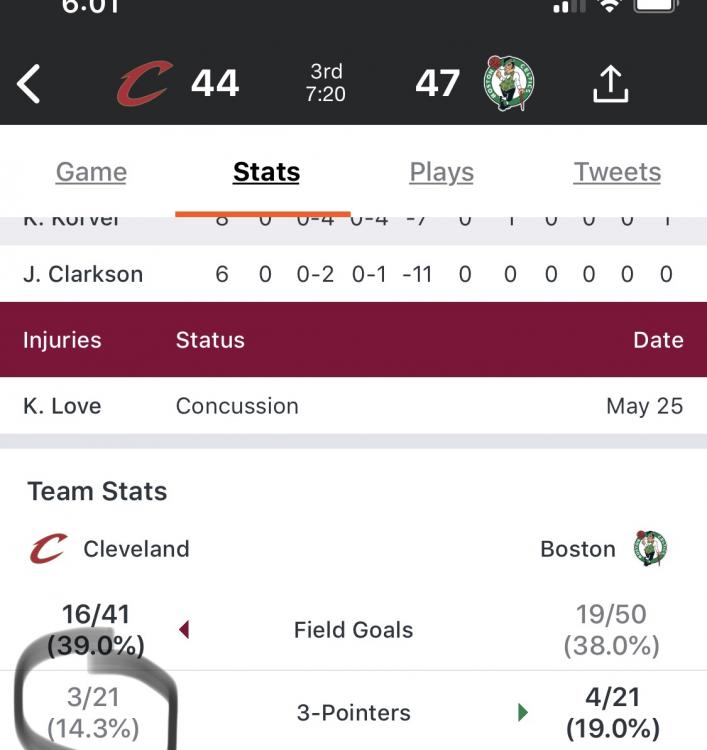Viewport: 707px width, 750px height.
Task: Tap the 3rd quarter 7:20 game clock
Action: (326, 83)
